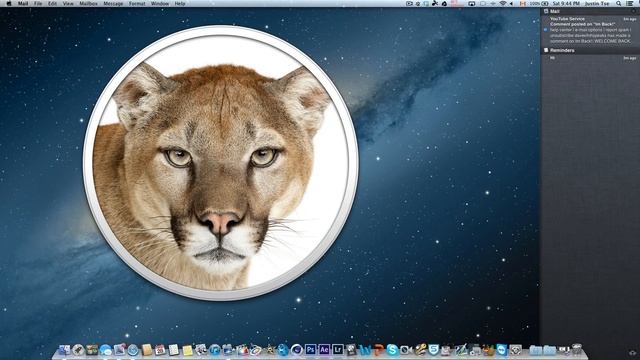
Task: Open the Mail application menu
Action: tap(23, 3)
